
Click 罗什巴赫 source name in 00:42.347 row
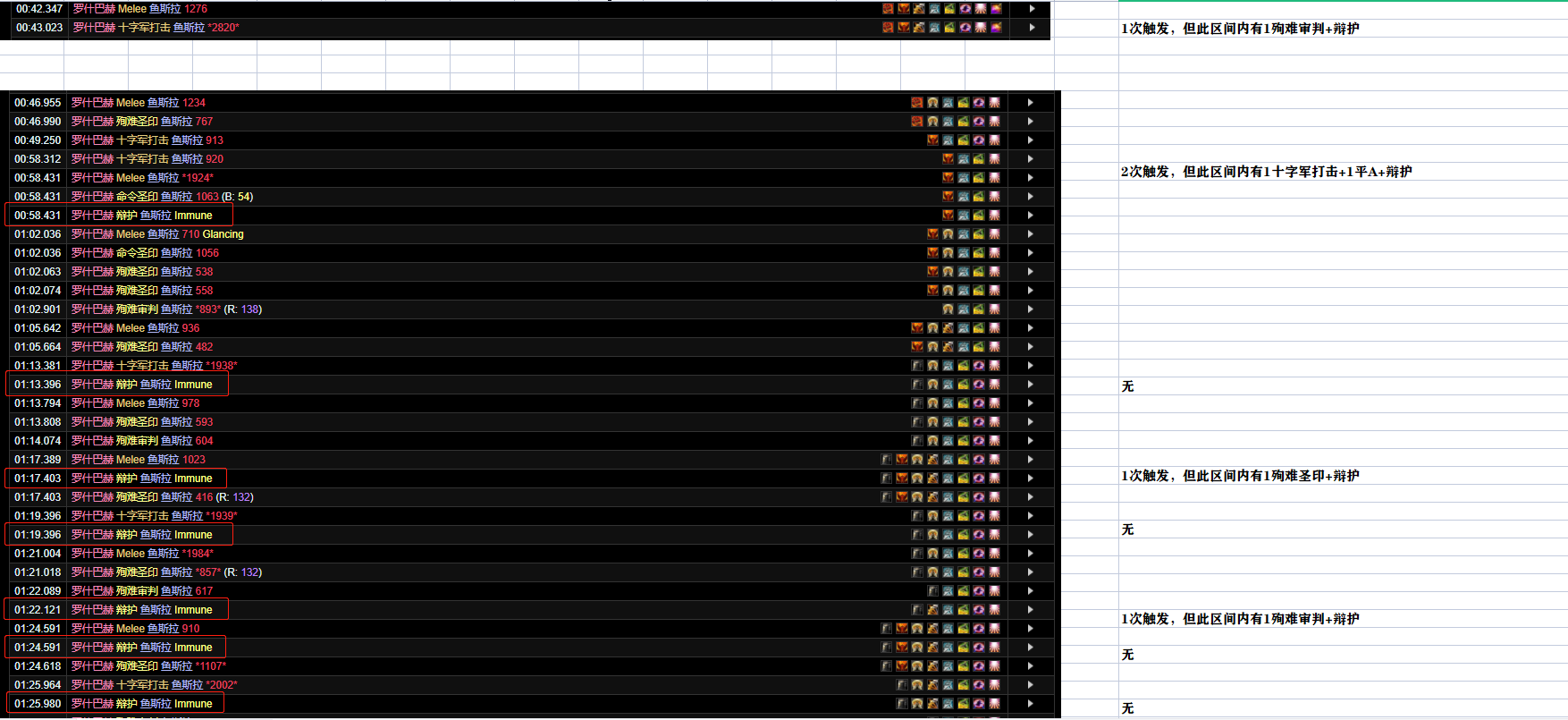pyautogui.click(x=94, y=9)
